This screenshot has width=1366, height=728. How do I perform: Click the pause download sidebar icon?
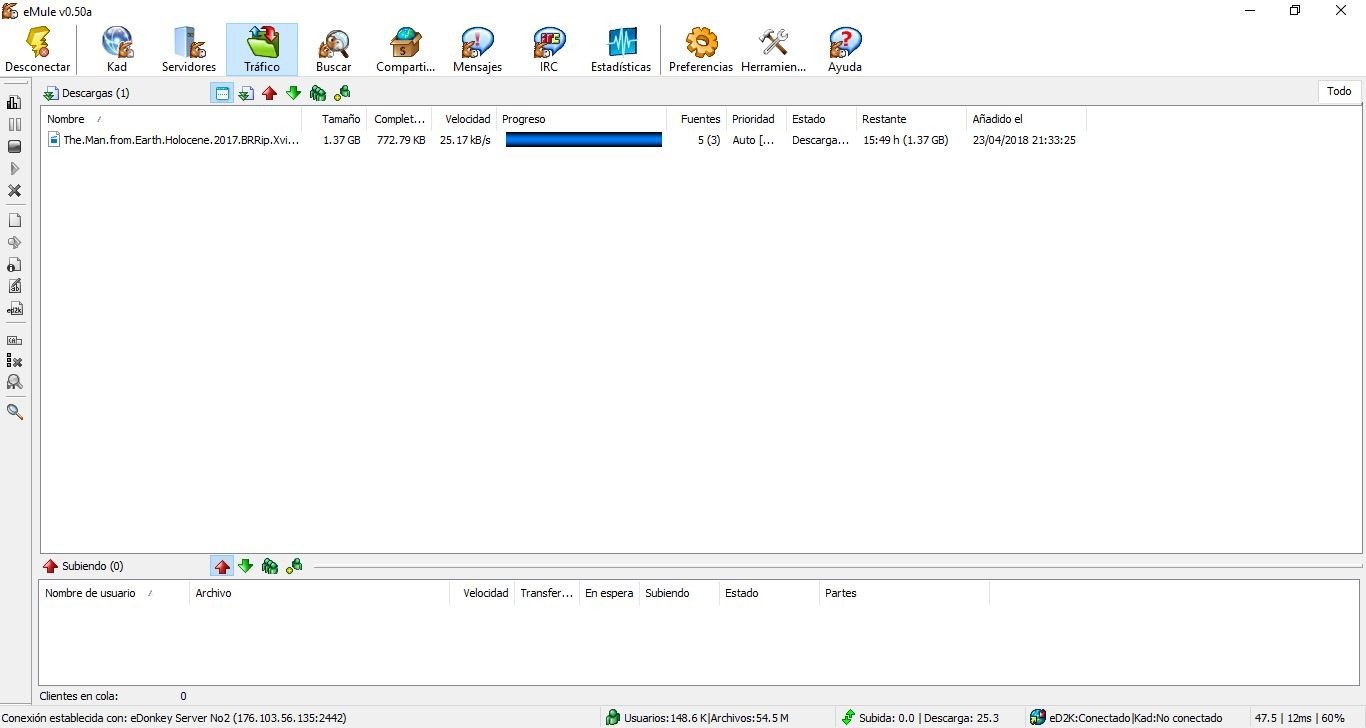click(14, 124)
